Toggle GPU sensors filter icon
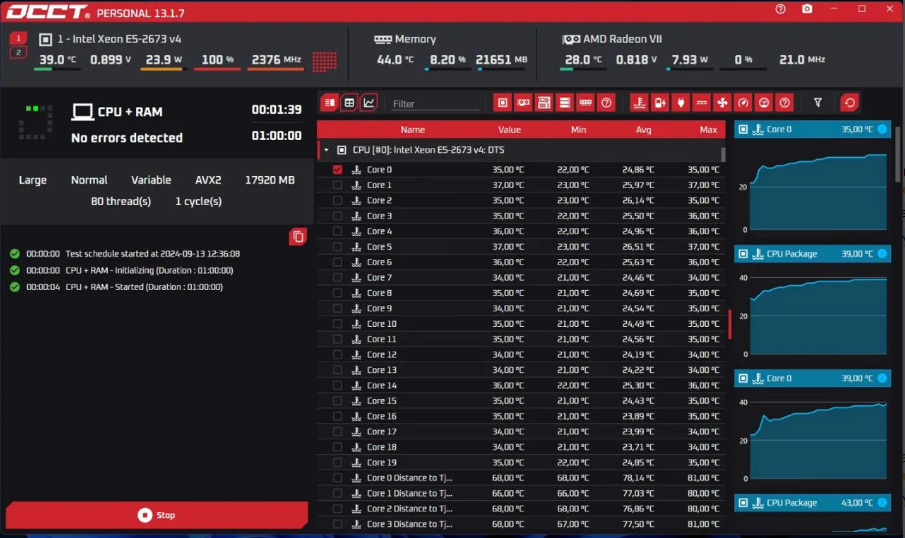Screen dimensions: 905x538 click(523, 103)
